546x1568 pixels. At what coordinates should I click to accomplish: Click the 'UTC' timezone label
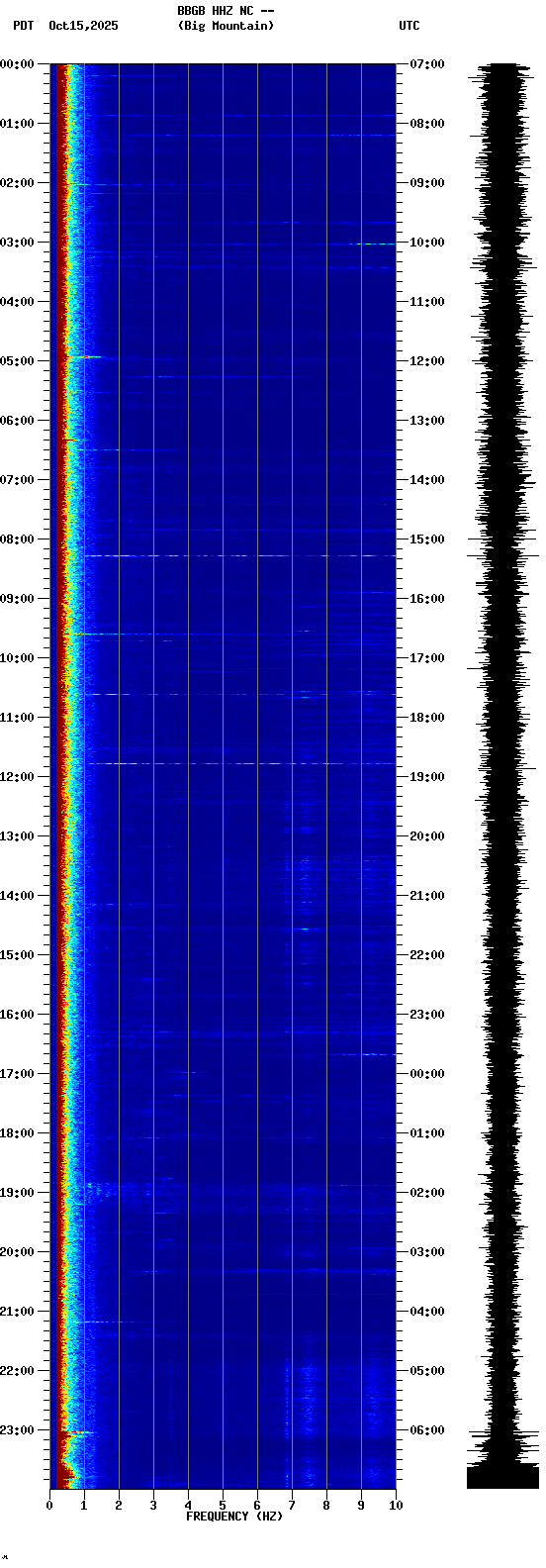click(x=409, y=26)
